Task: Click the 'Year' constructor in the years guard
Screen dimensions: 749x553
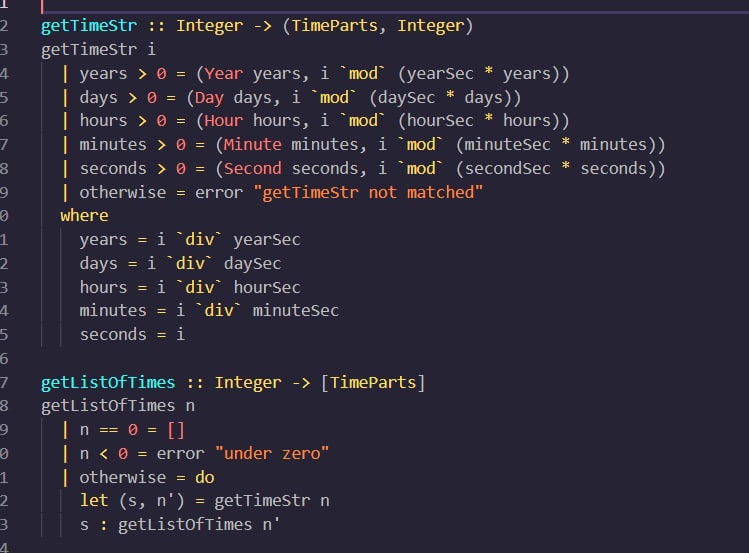Action: 224,73
